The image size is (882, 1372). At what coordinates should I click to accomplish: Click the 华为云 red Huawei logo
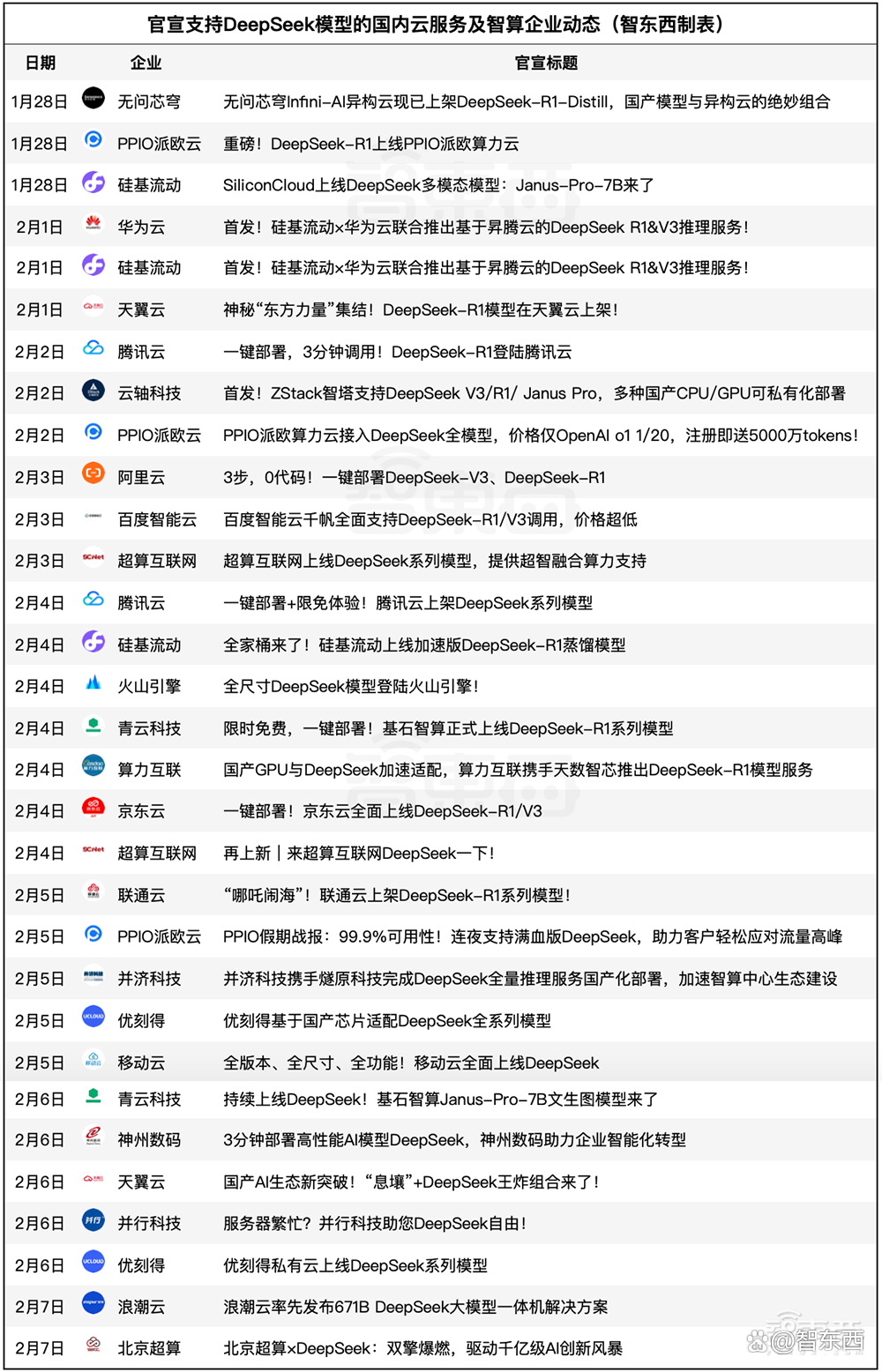point(93,224)
